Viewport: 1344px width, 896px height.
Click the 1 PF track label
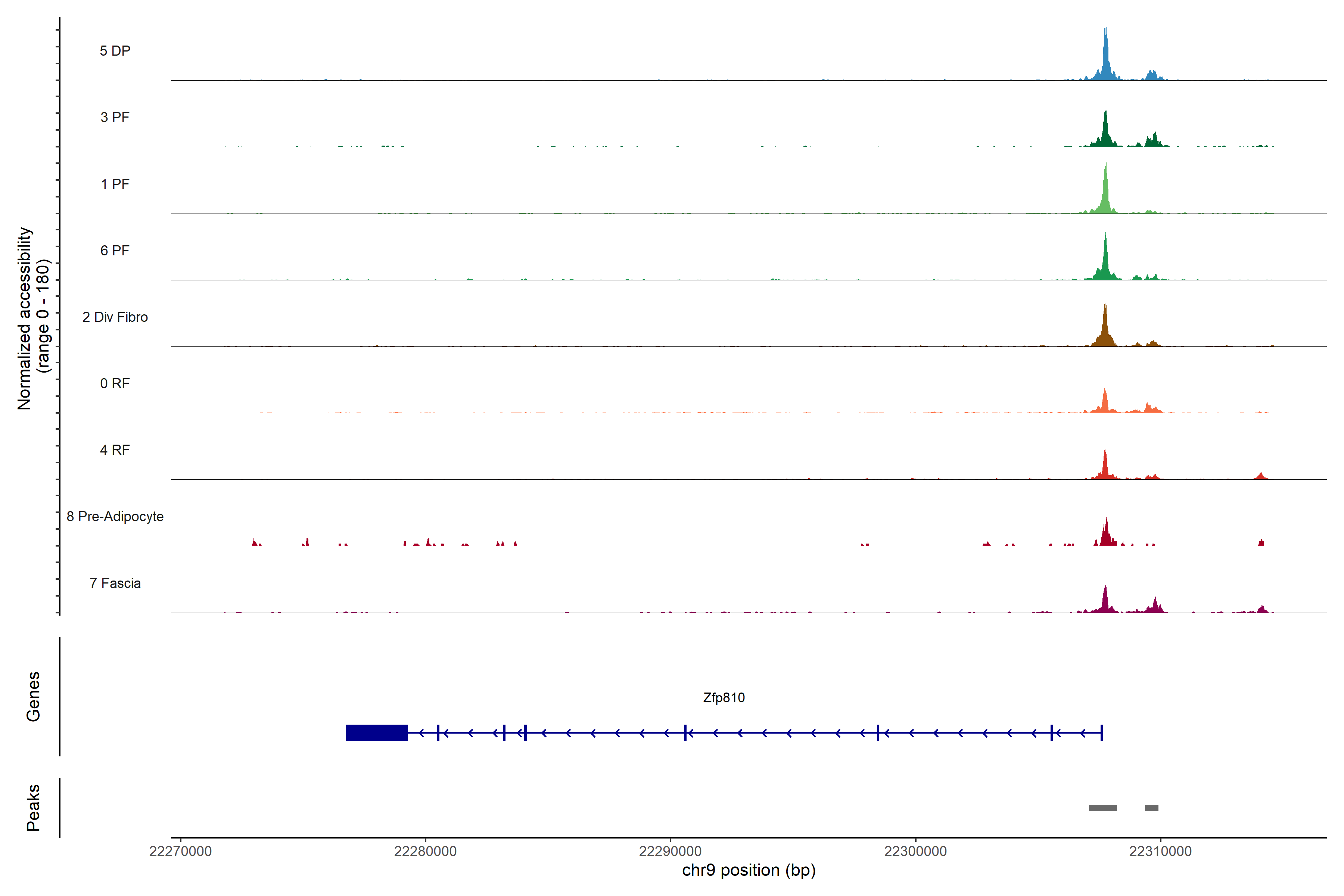point(115,184)
